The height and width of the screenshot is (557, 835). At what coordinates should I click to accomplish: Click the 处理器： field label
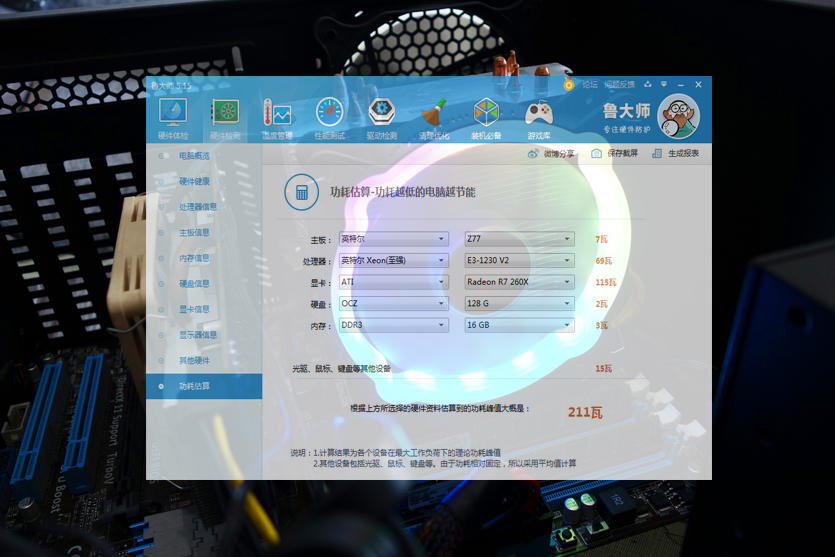pyautogui.click(x=317, y=261)
